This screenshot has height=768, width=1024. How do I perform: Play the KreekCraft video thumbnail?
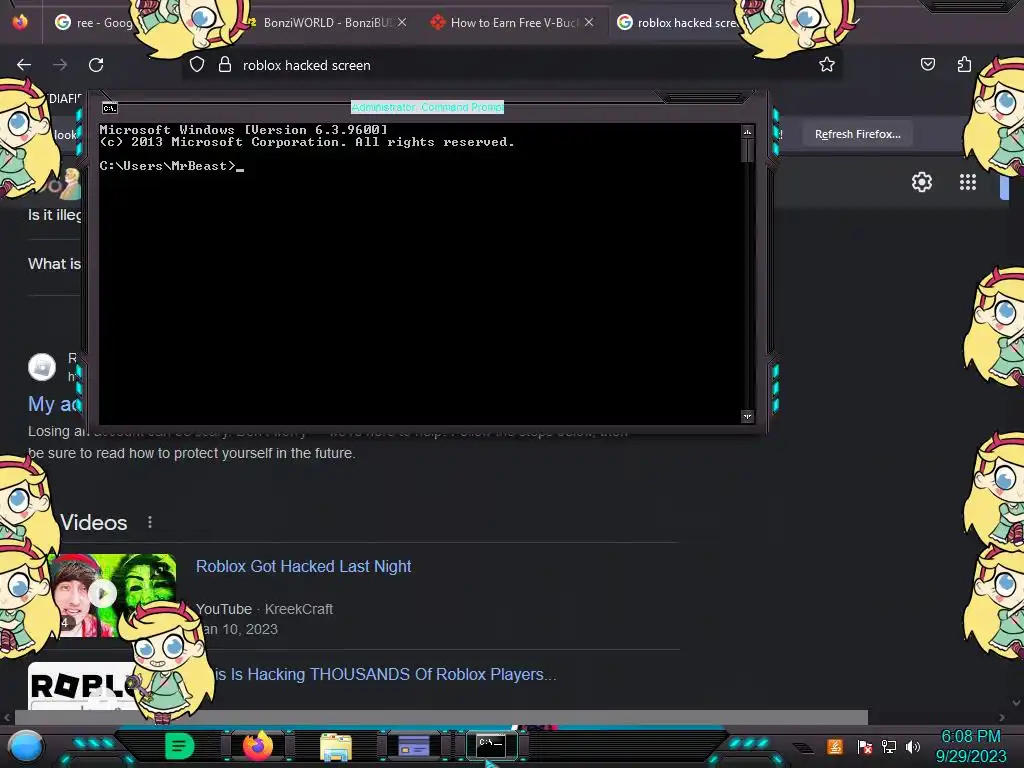pyautogui.click(x=102, y=593)
